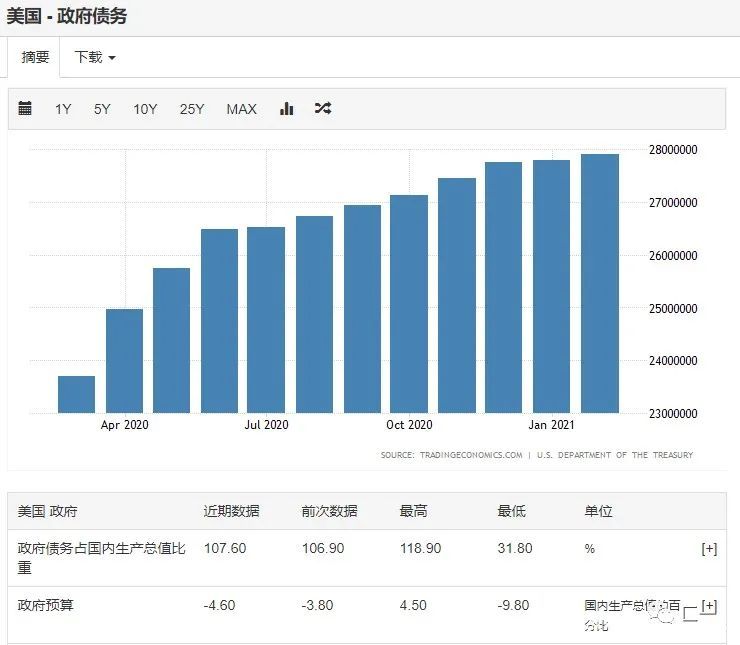Select the 25Y time range
The width and height of the screenshot is (740, 645).
(192, 109)
